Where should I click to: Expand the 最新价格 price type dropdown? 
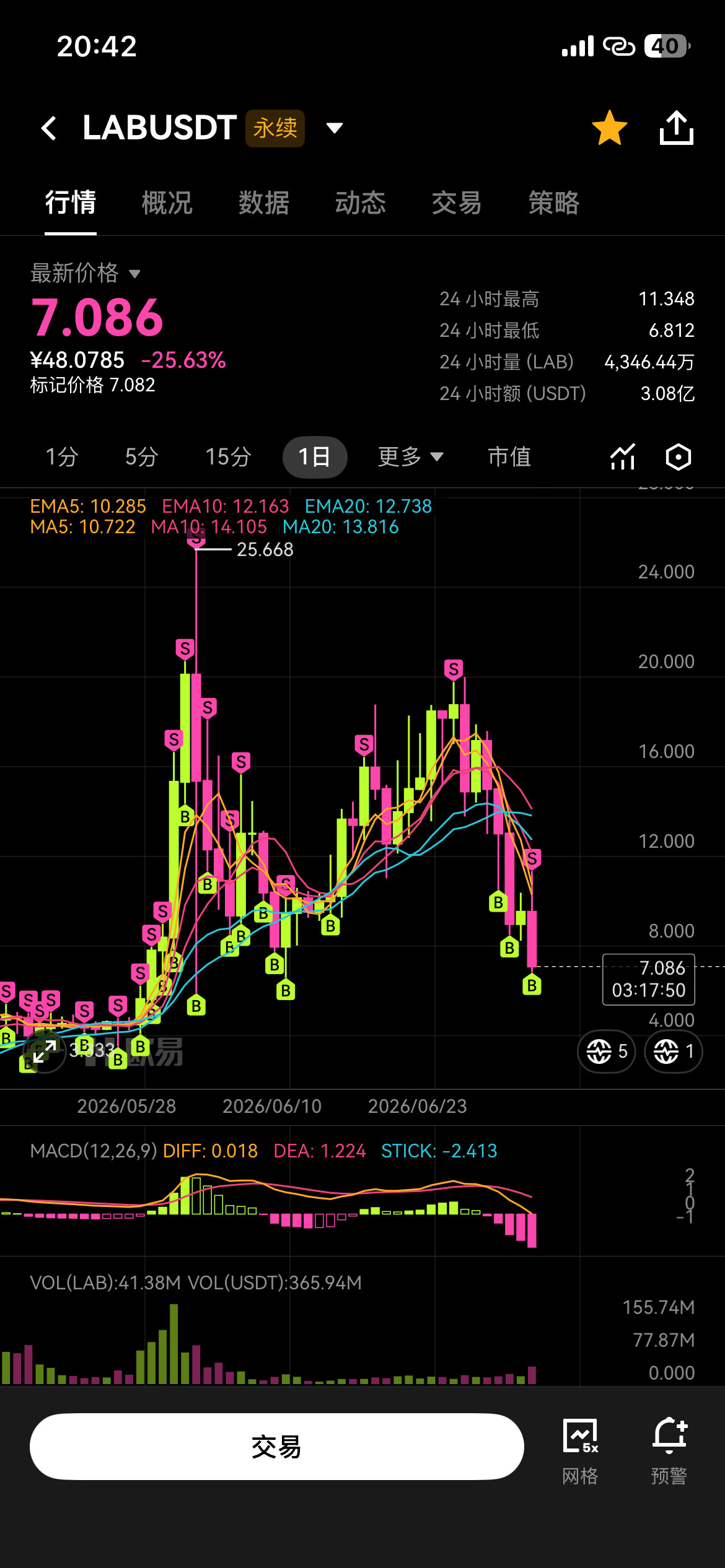(x=134, y=274)
